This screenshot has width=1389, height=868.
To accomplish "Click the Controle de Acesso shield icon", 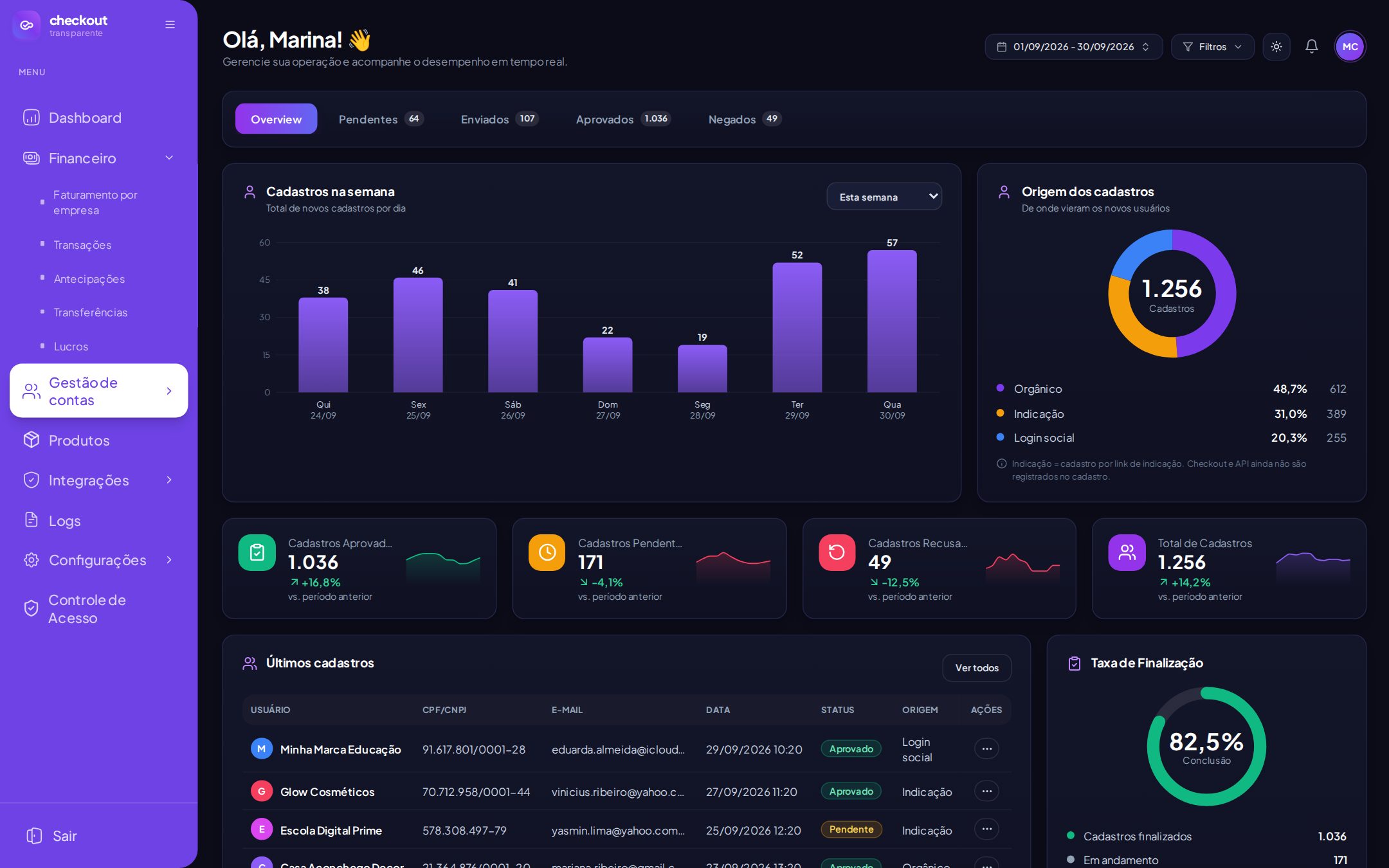I will 31,608.
